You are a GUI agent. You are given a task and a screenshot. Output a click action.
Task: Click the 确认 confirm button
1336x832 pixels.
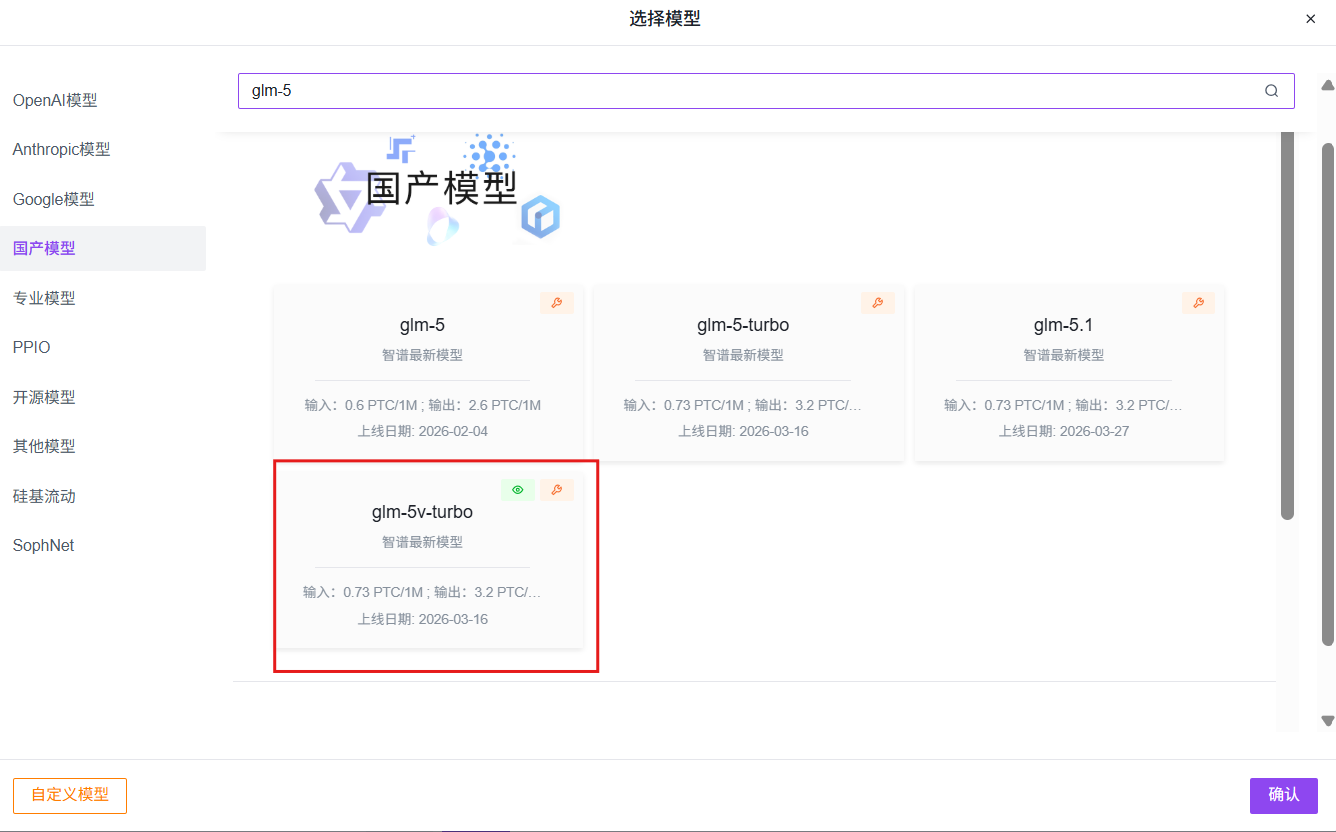[1283, 795]
